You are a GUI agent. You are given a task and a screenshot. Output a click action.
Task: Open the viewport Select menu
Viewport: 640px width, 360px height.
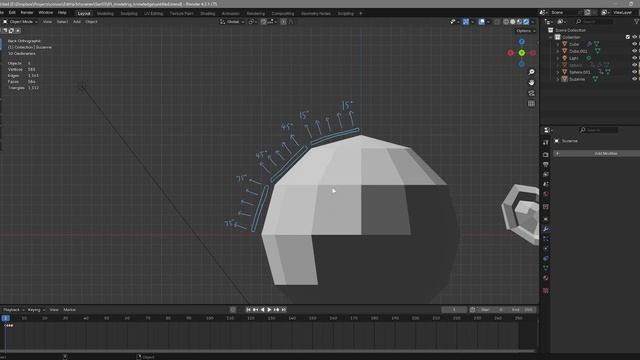[x=62, y=22]
